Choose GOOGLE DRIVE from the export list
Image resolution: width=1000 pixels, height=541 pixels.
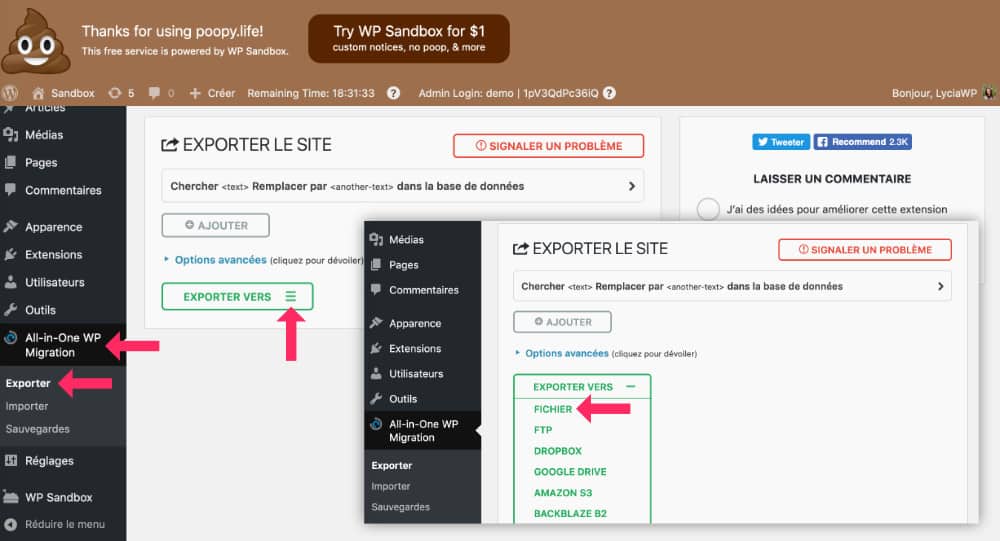(x=570, y=471)
